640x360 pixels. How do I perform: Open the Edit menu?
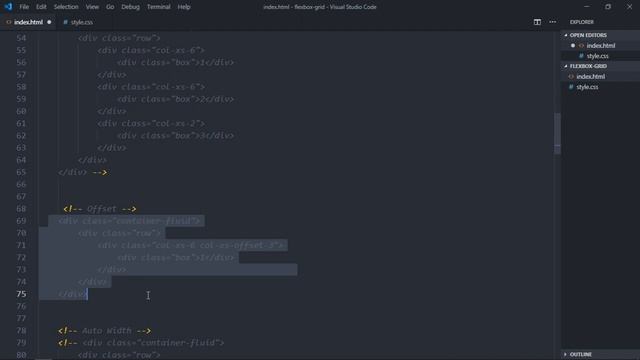tap(41, 7)
